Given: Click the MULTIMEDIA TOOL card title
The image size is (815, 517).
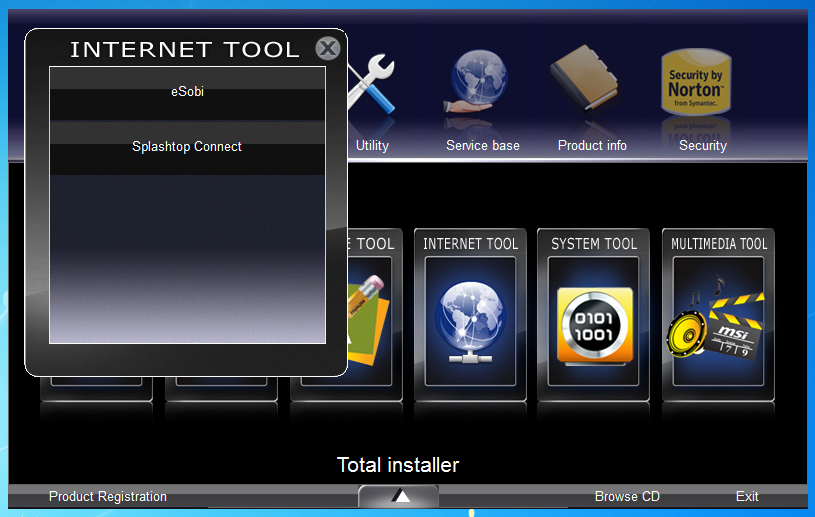Looking at the screenshot, I should point(719,244).
